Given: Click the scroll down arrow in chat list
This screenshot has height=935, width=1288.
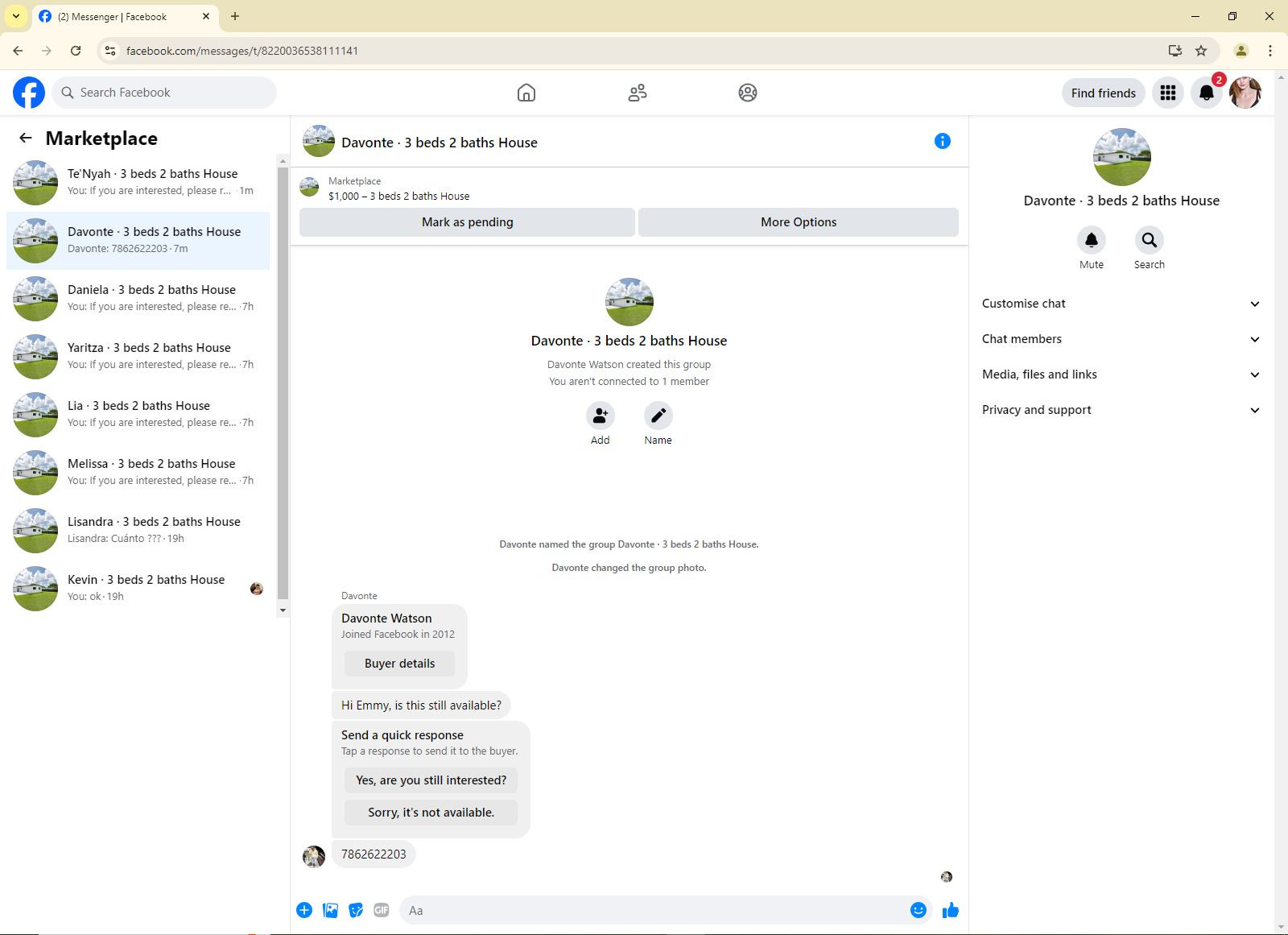Looking at the screenshot, I should click(283, 610).
